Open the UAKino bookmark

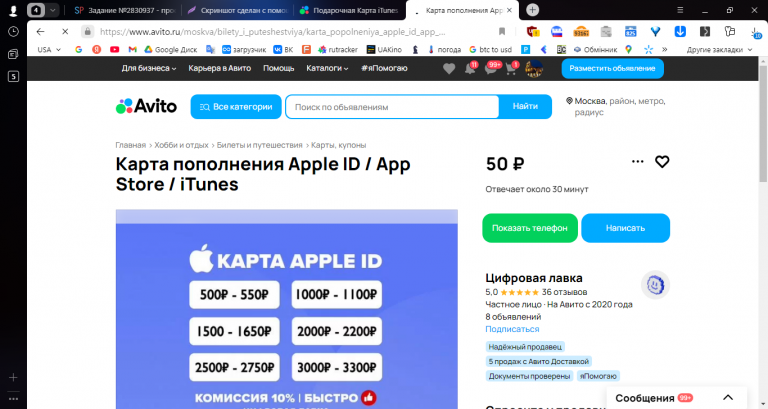(x=384, y=49)
